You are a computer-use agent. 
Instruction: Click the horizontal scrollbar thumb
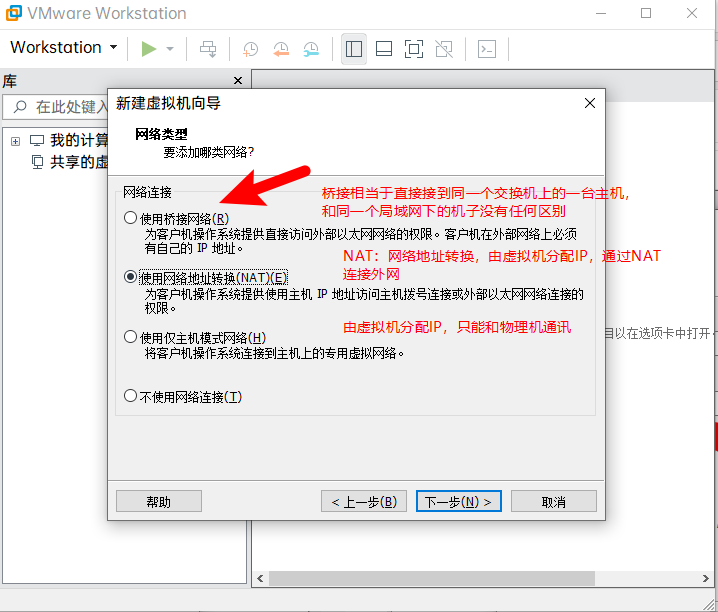432,578
